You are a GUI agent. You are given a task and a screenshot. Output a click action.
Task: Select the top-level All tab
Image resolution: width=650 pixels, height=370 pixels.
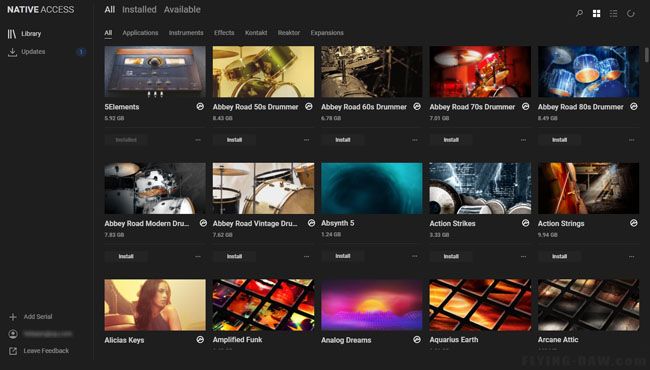tap(109, 10)
